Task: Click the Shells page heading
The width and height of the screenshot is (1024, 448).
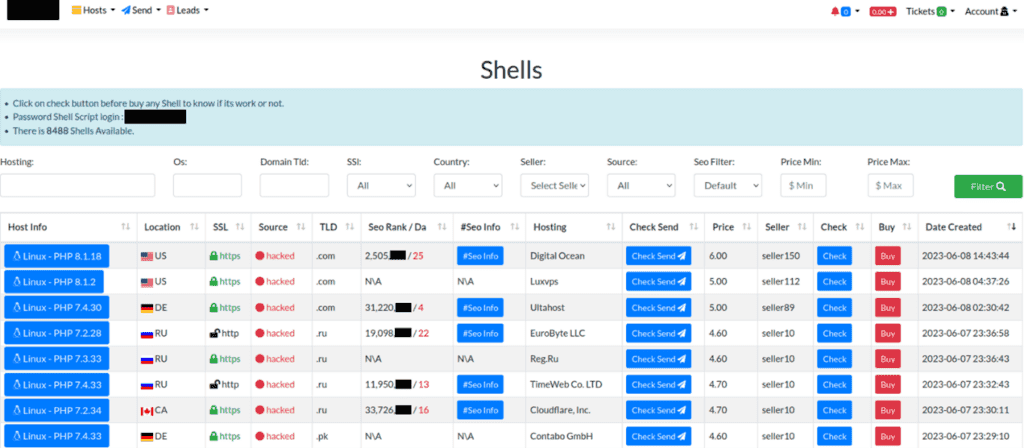Action: pos(511,70)
